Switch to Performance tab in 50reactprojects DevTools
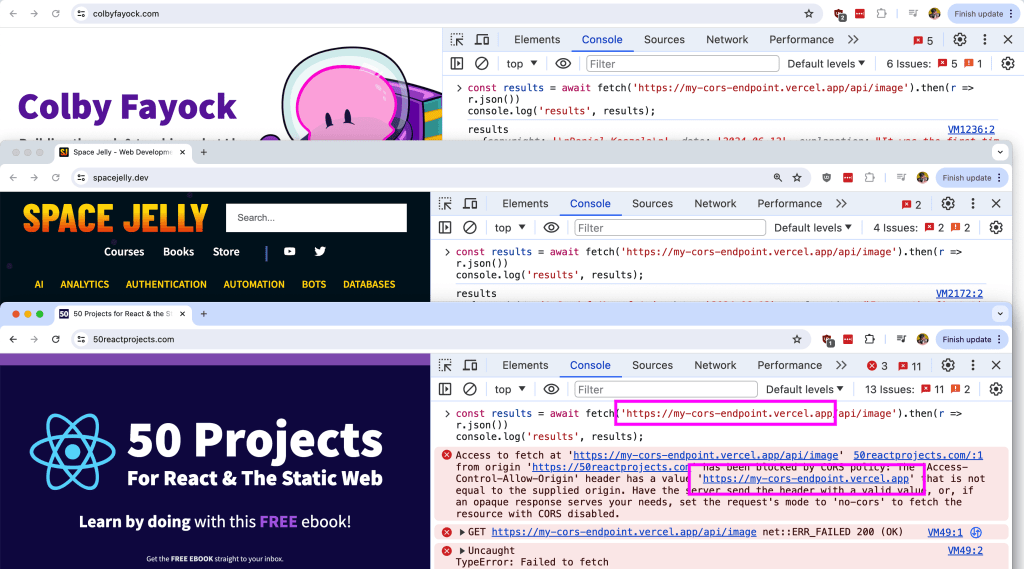The image size is (1024, 569). [x=790, y=365]
